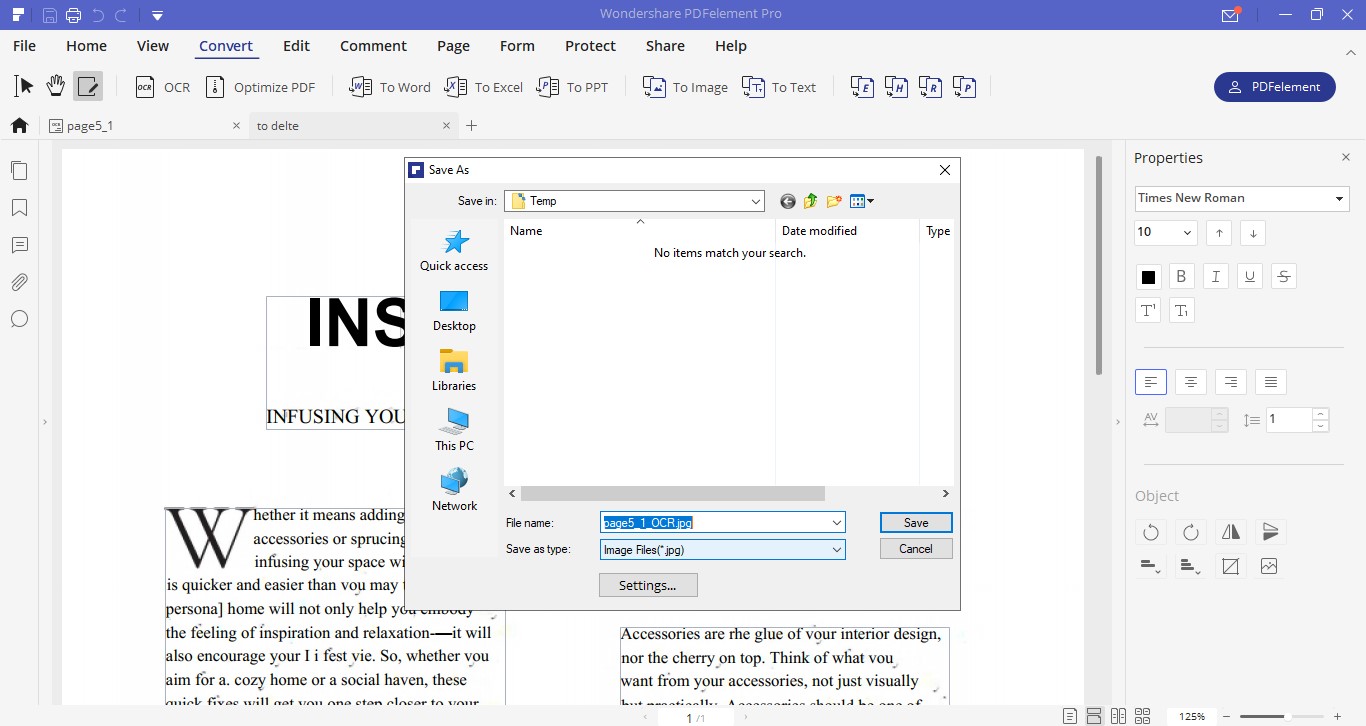Select the 'to delte' document tab
Image resolution: width=1366 pixels, height=726 pixels.
pos(279,125)
